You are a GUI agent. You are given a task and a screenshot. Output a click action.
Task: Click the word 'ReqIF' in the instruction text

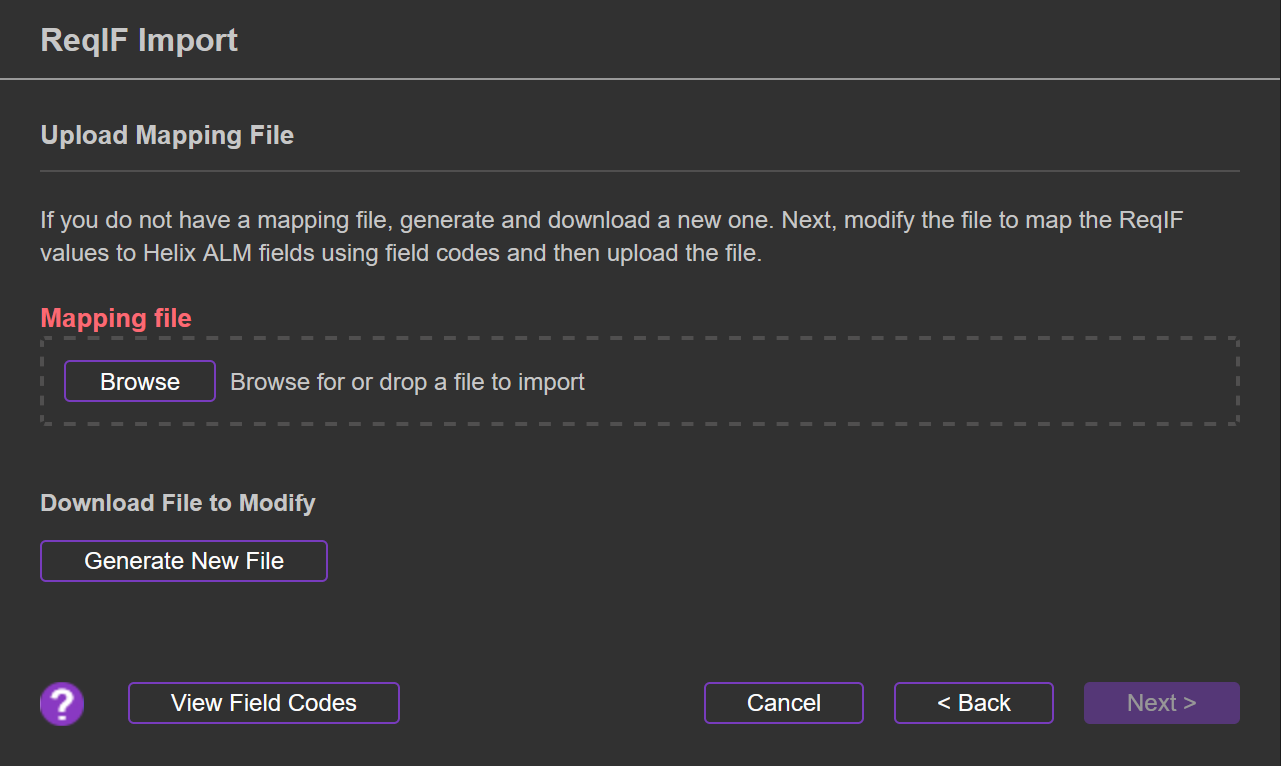pyautogui.click(x=1150, y=220)
